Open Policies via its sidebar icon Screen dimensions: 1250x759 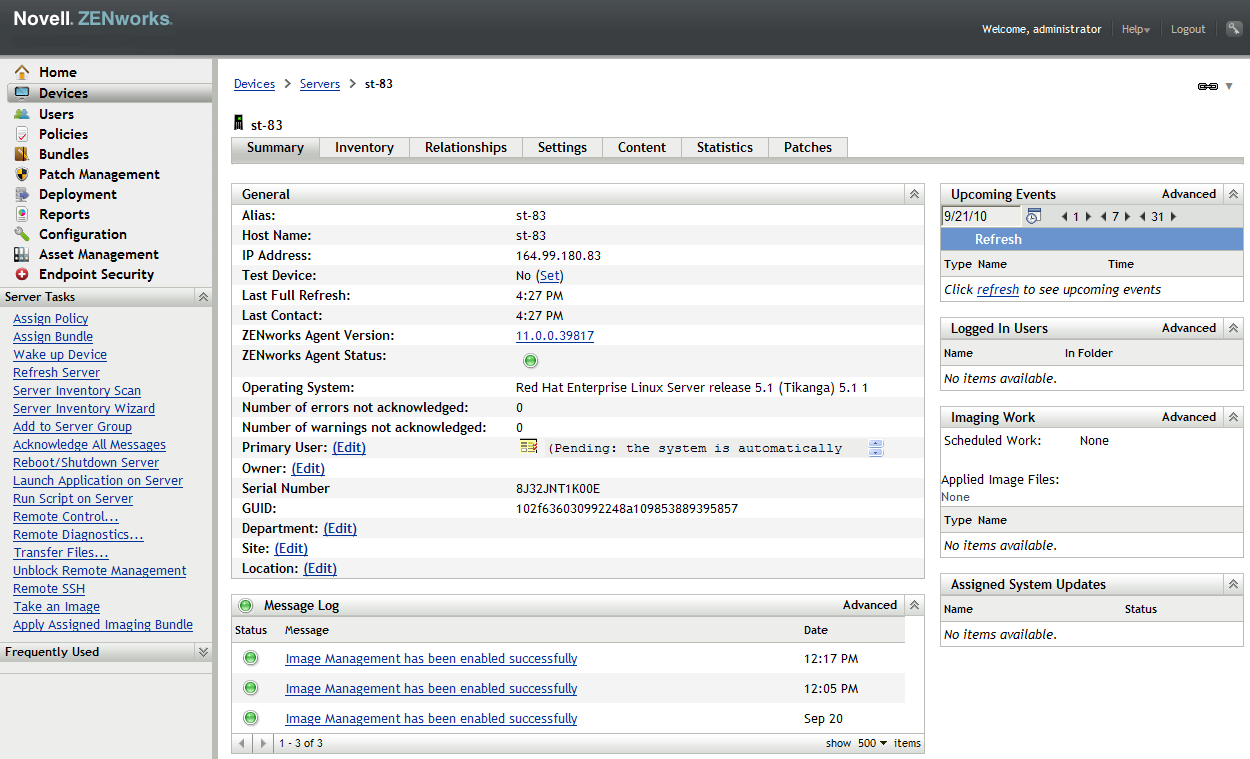[20, 133]
